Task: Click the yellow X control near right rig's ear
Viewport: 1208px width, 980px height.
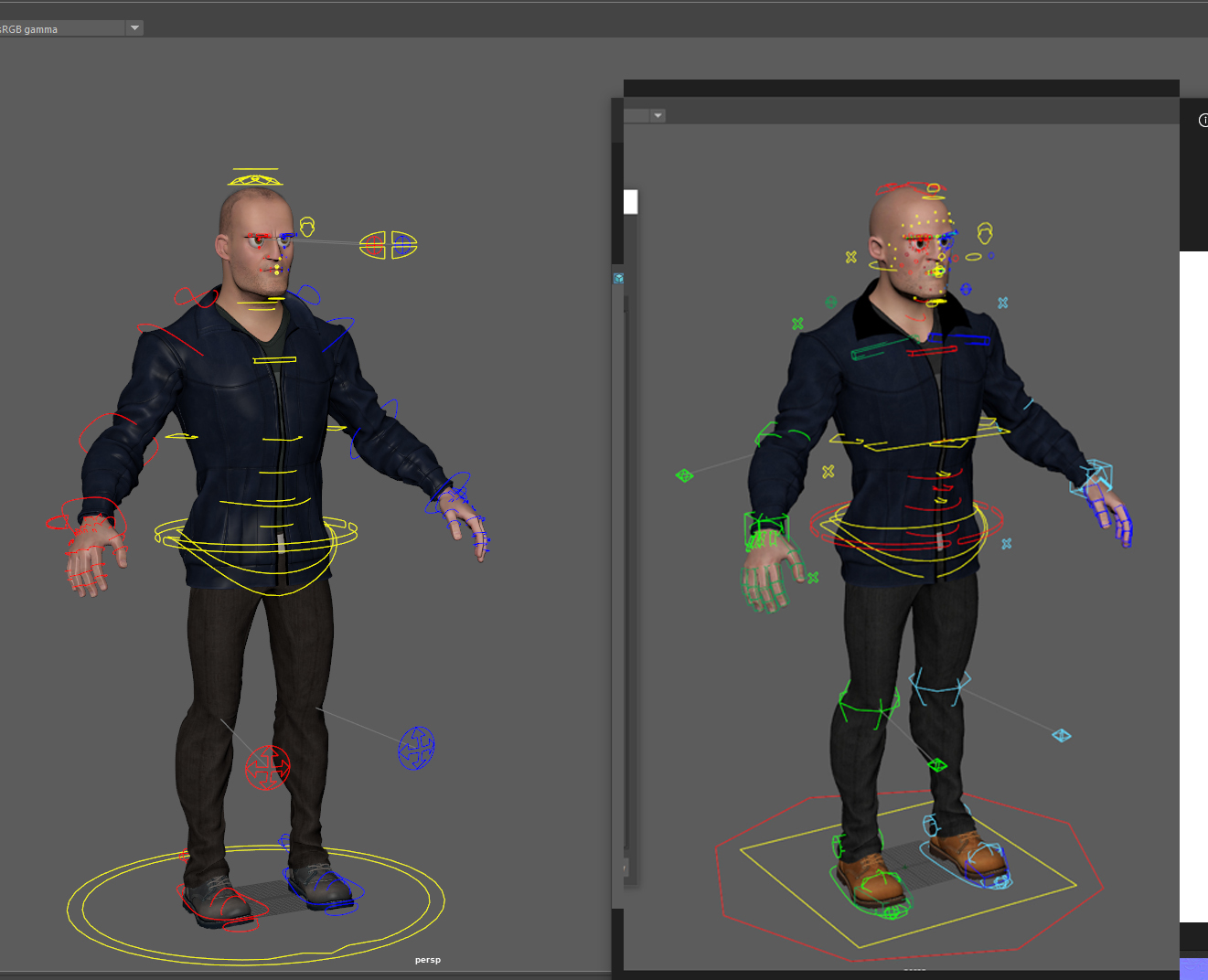Action: click(x=851, y=258)
